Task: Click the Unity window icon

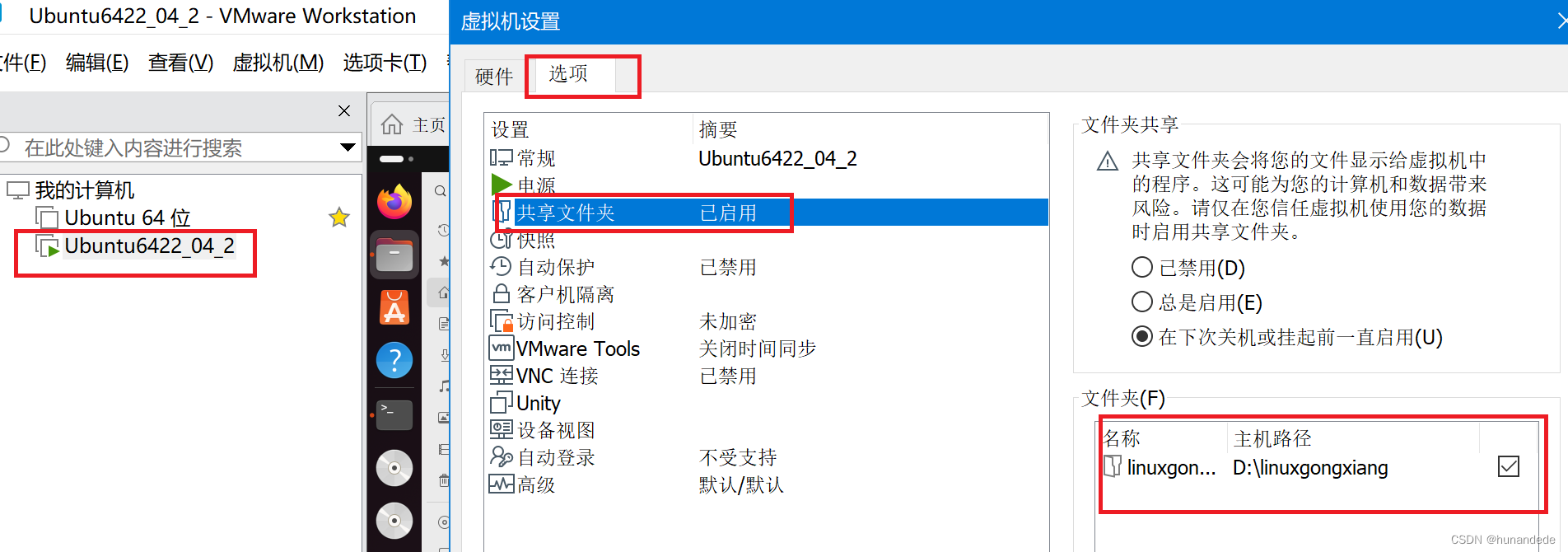Action: (501, 402)
